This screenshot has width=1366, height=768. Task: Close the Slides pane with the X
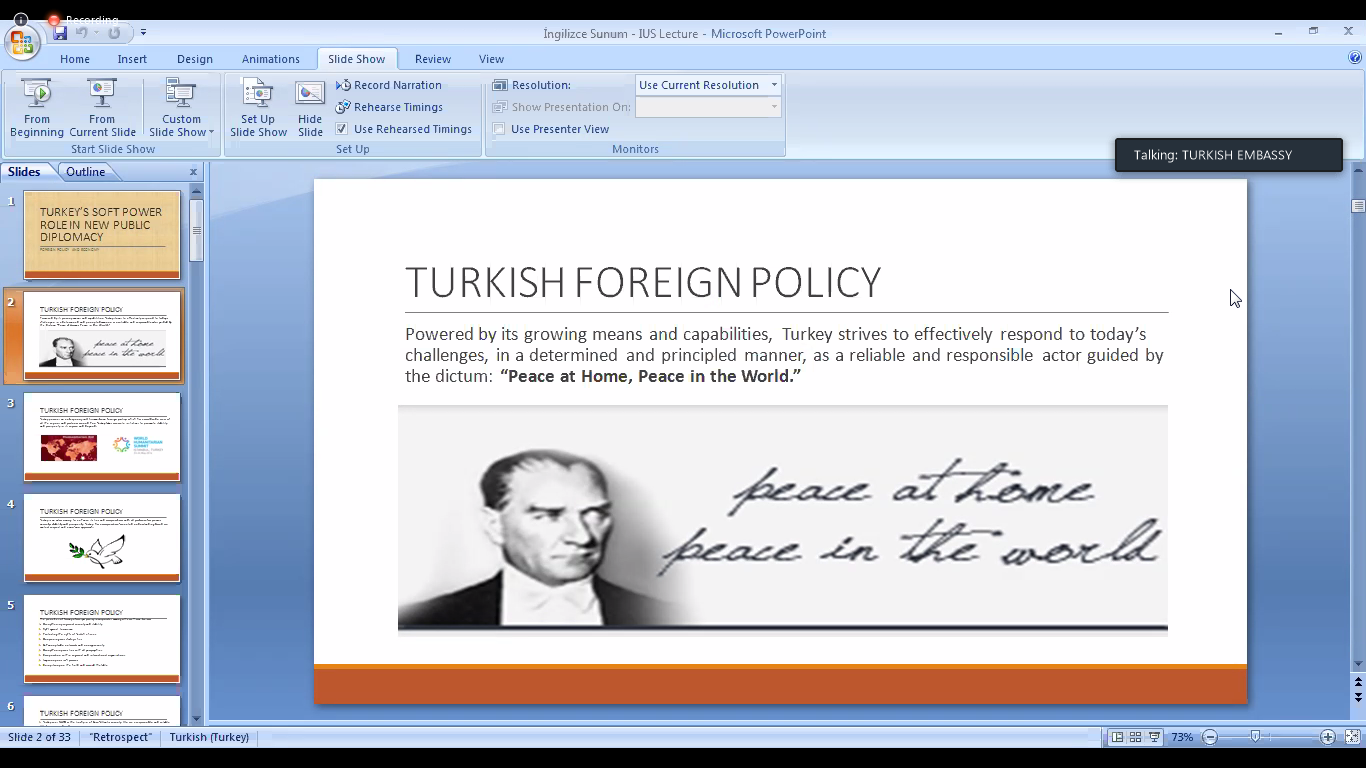click(x=194, y=172)
